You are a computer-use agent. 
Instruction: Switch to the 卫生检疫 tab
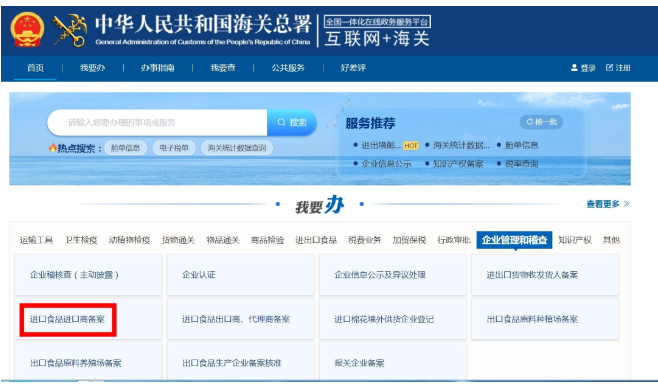(81, 240)
